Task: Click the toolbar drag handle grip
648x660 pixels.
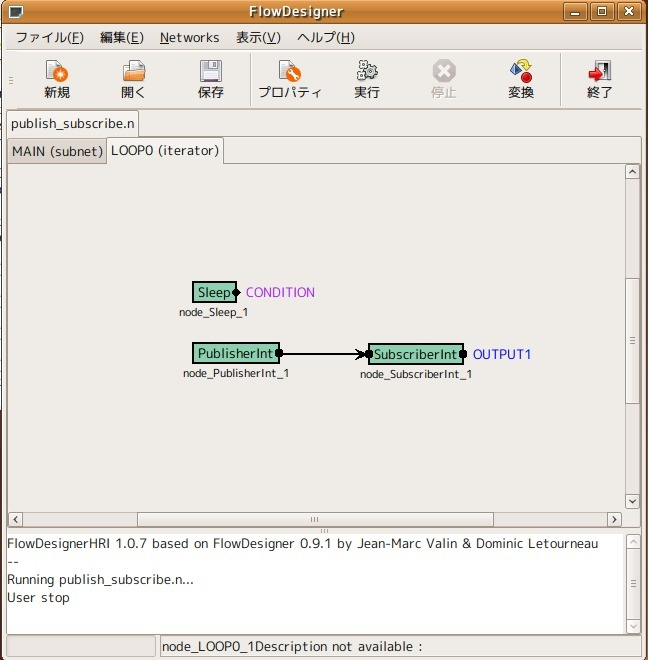Action: (x=11, y=80)
